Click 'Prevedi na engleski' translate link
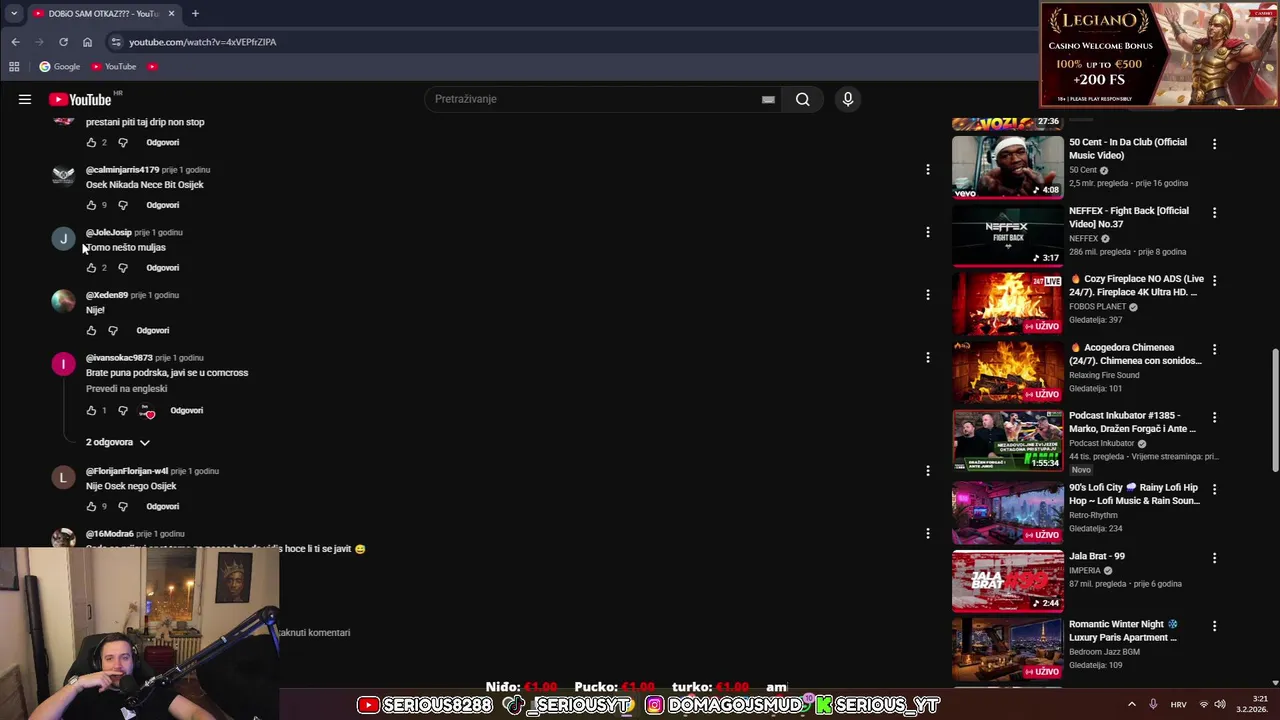 tap(126, 389)
